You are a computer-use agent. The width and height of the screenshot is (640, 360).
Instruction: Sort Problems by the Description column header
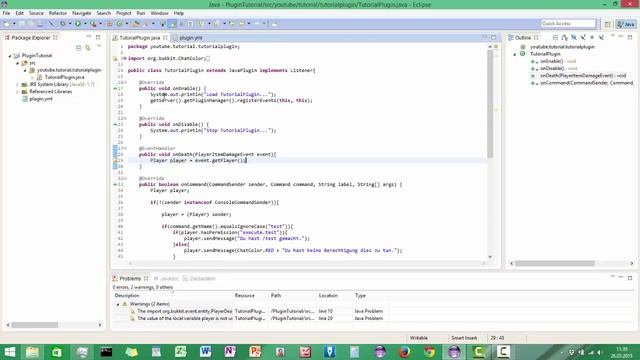172,296
